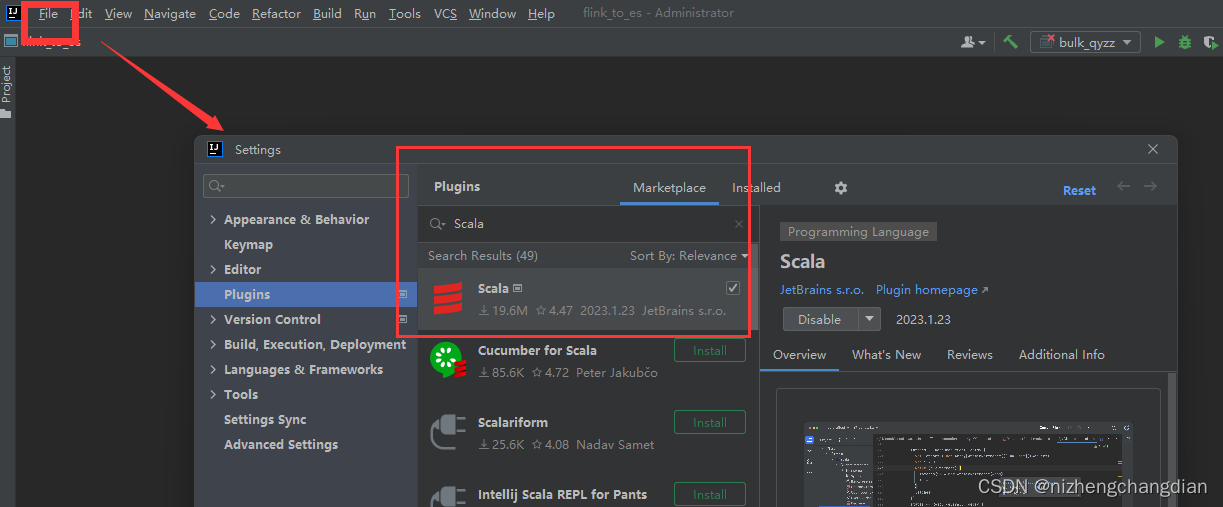The width and height of the screenshot is (1223, 507).
Task: Open the Build menu
Action: [x=327, y=13]
